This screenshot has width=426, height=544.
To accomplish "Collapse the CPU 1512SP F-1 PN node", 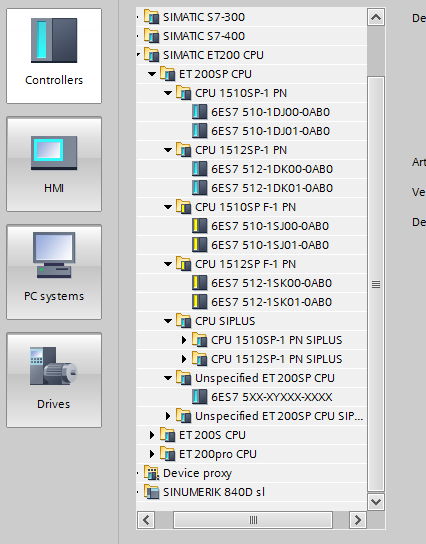I will pyautogui.click(x=168, y=264).
